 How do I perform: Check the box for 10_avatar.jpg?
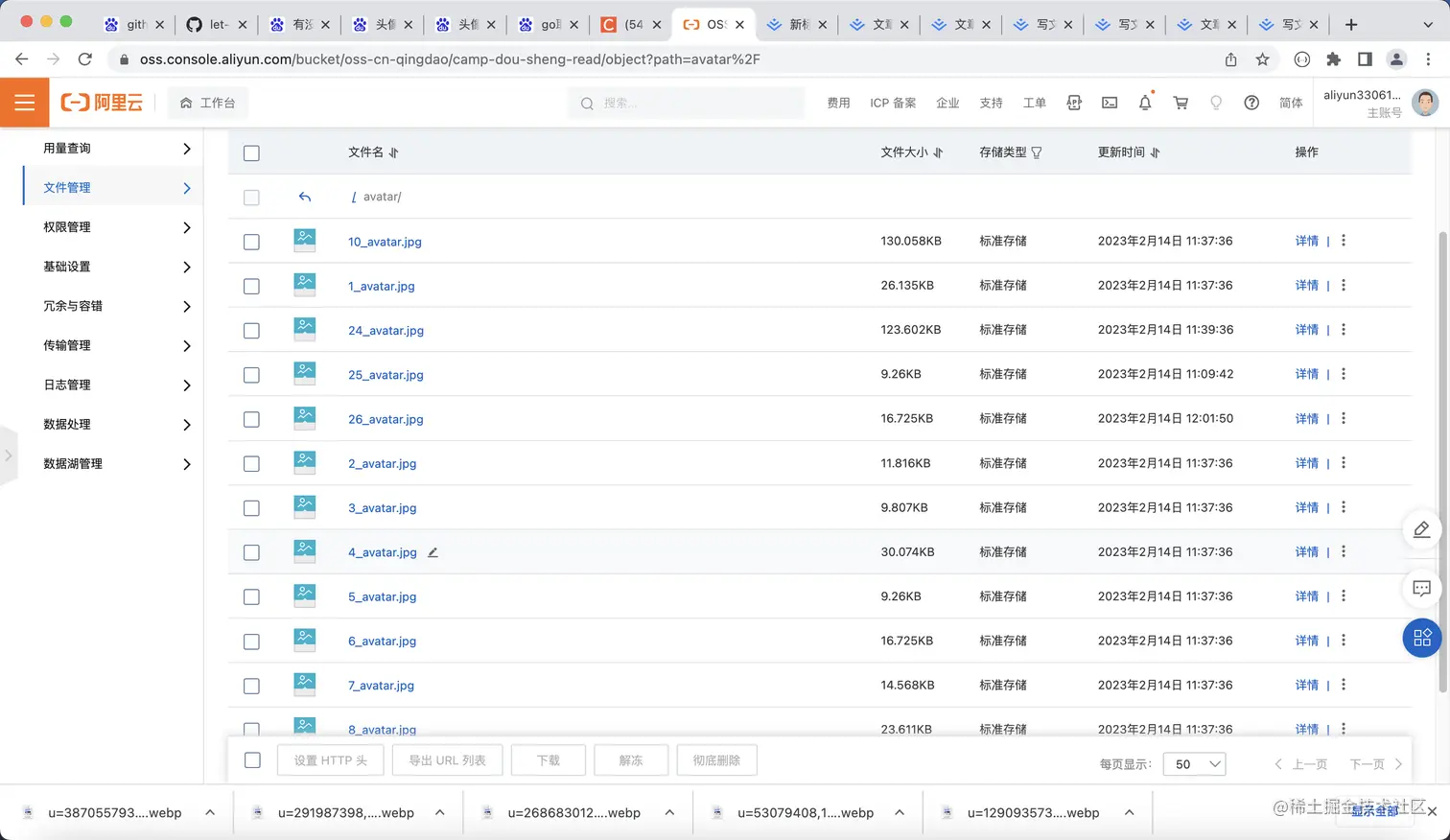[251, 242]
